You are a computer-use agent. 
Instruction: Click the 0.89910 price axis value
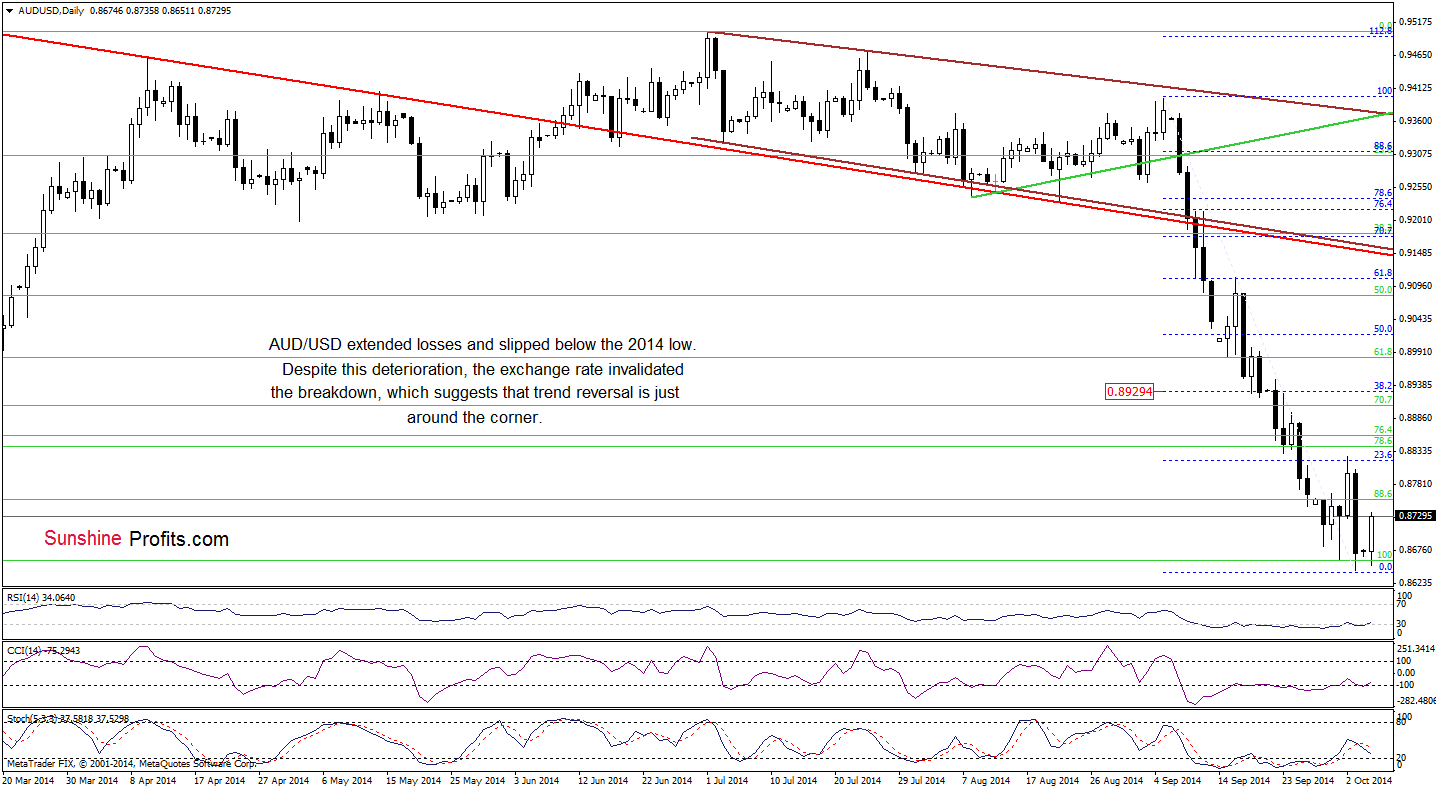point(1414,352)
